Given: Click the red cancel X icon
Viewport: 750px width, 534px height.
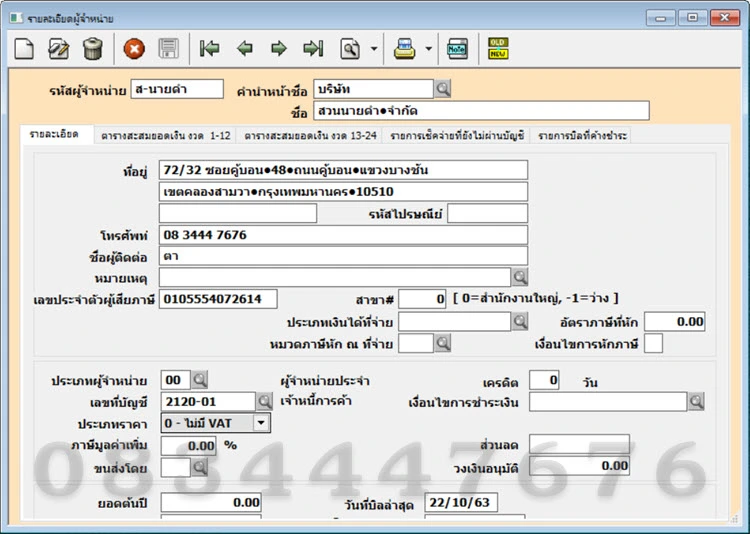Looking at the screenshot, I should (134, 49).
